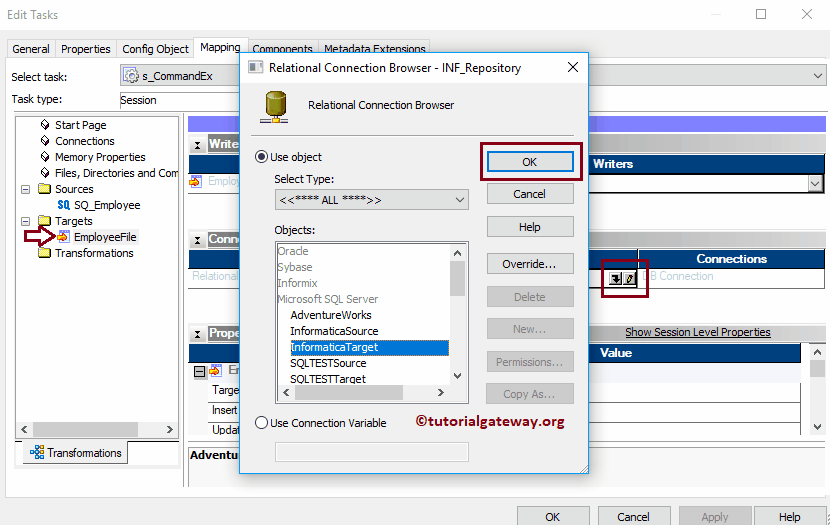Switch to the General tab
The image size is (830, 525).
click(31, 49)
